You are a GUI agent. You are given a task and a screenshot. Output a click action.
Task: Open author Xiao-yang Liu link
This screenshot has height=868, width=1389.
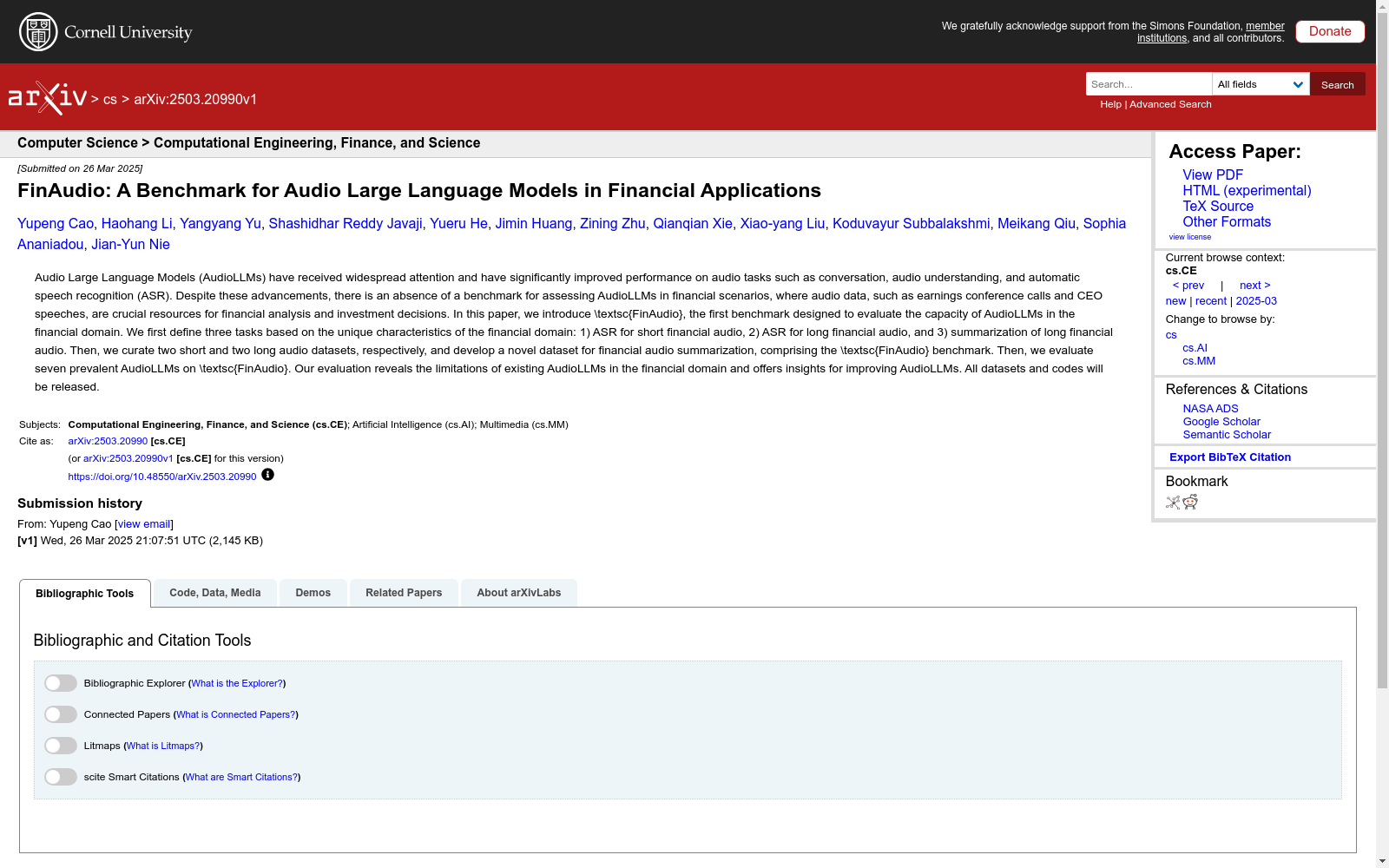[782, 223]
